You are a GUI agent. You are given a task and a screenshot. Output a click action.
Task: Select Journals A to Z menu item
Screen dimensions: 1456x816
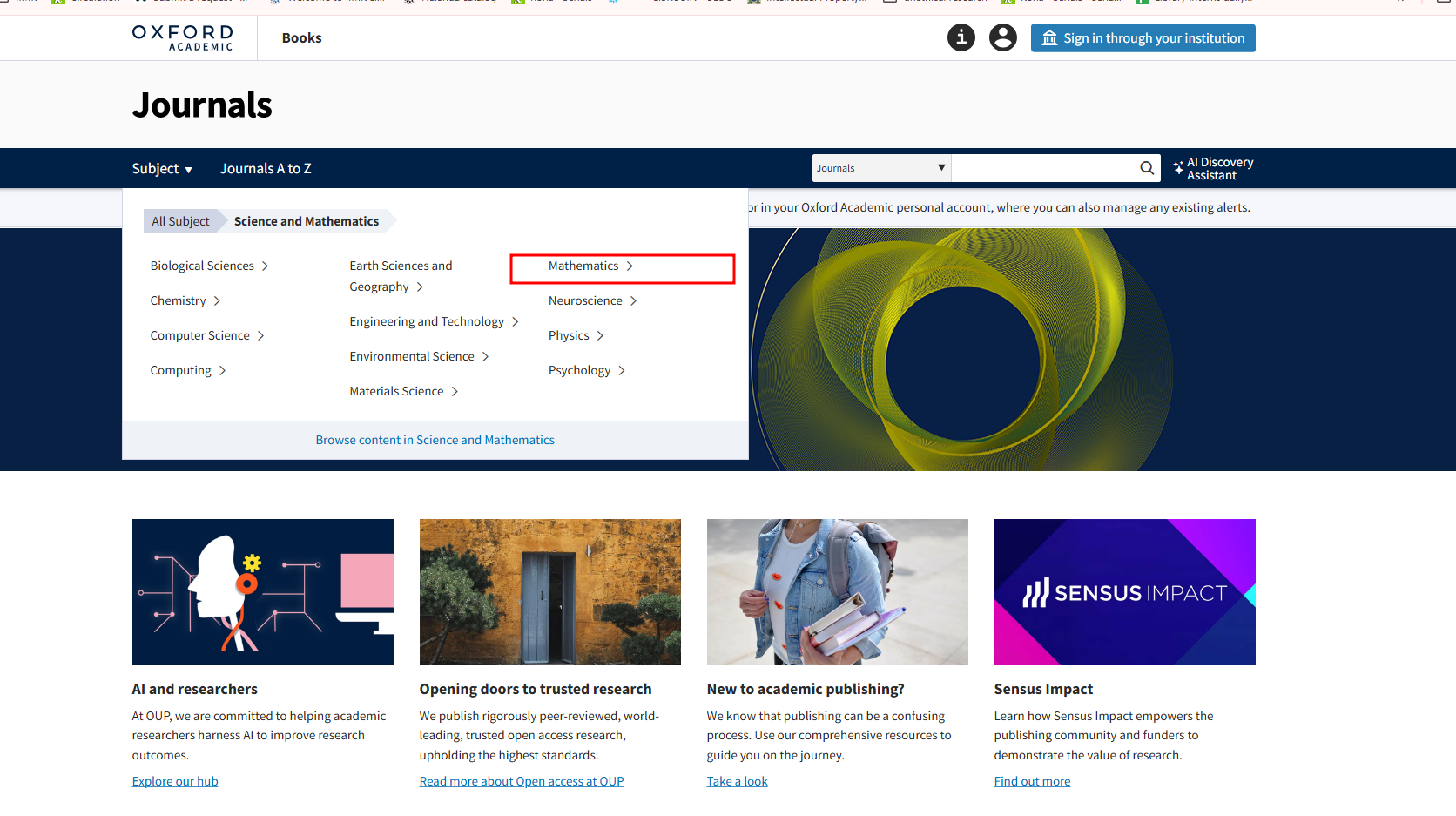coord(265,169)
